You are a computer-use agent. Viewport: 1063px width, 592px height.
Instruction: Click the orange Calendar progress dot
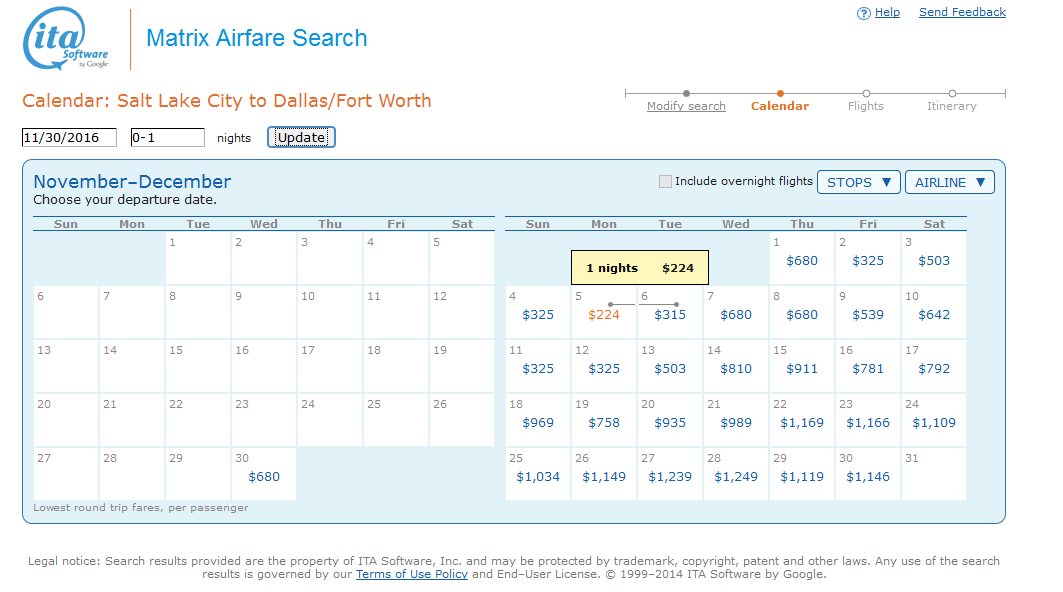point(780,91)
